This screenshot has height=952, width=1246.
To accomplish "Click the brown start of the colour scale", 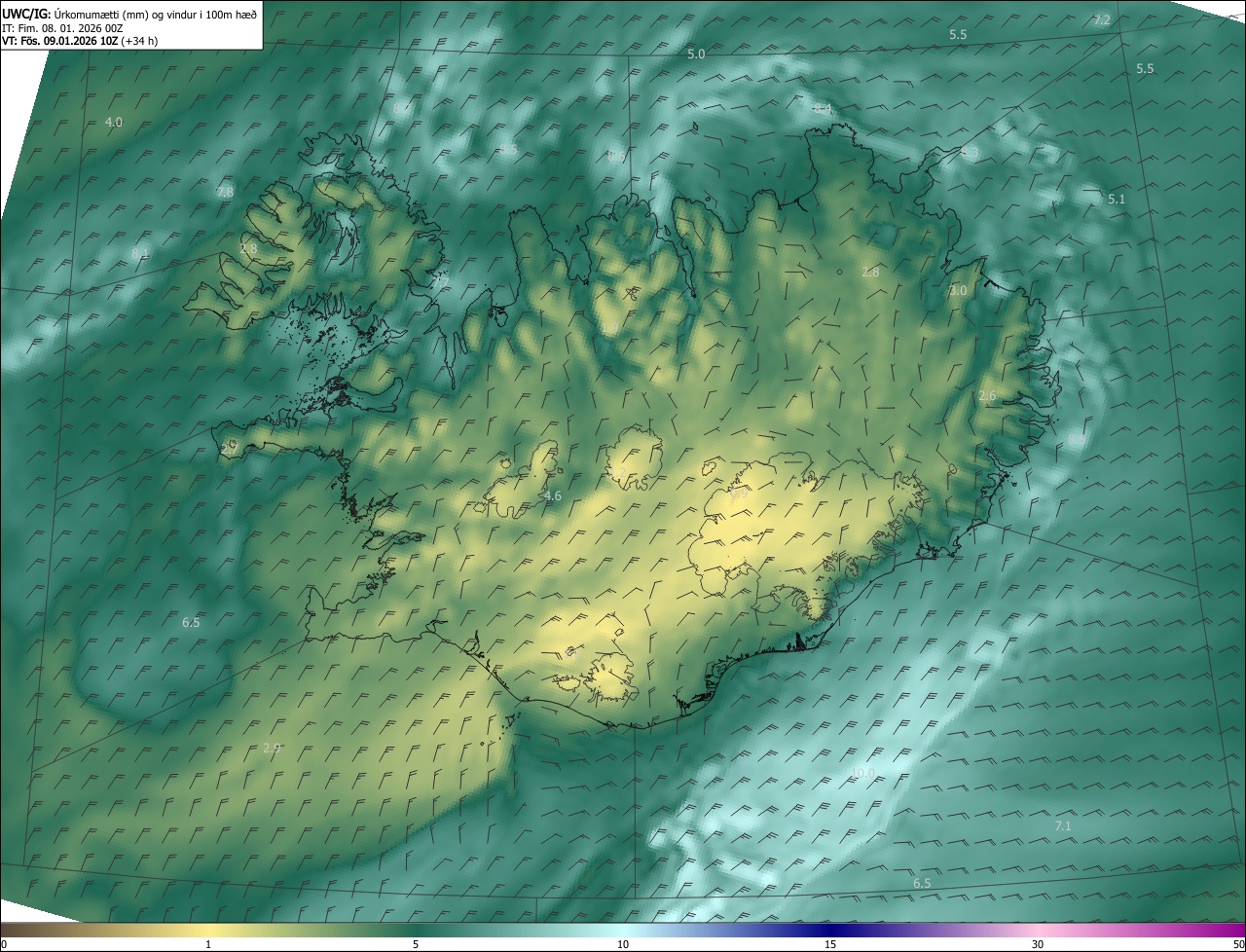I will [x=19, y=930].
